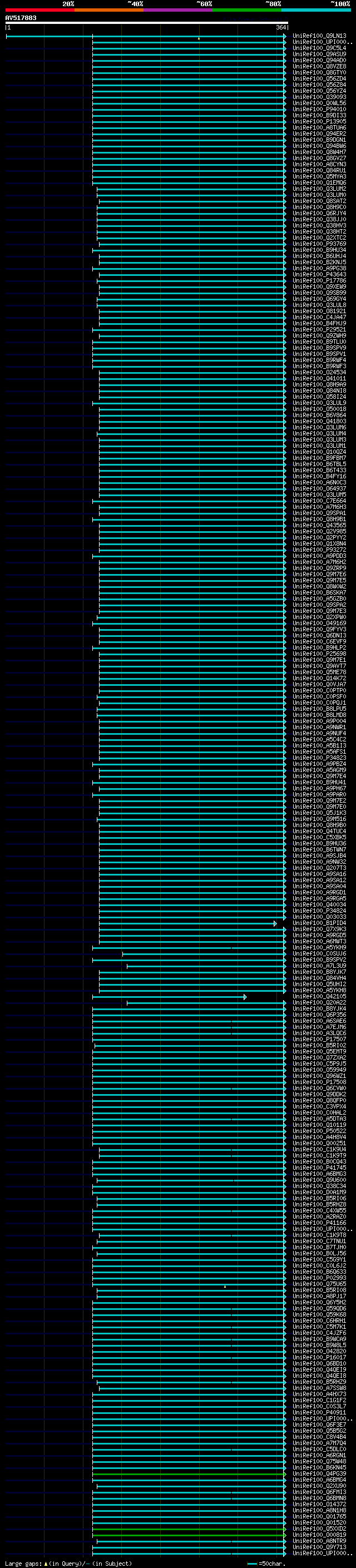Select UniRef100_B9DI33 label

(x=319, y=115)
